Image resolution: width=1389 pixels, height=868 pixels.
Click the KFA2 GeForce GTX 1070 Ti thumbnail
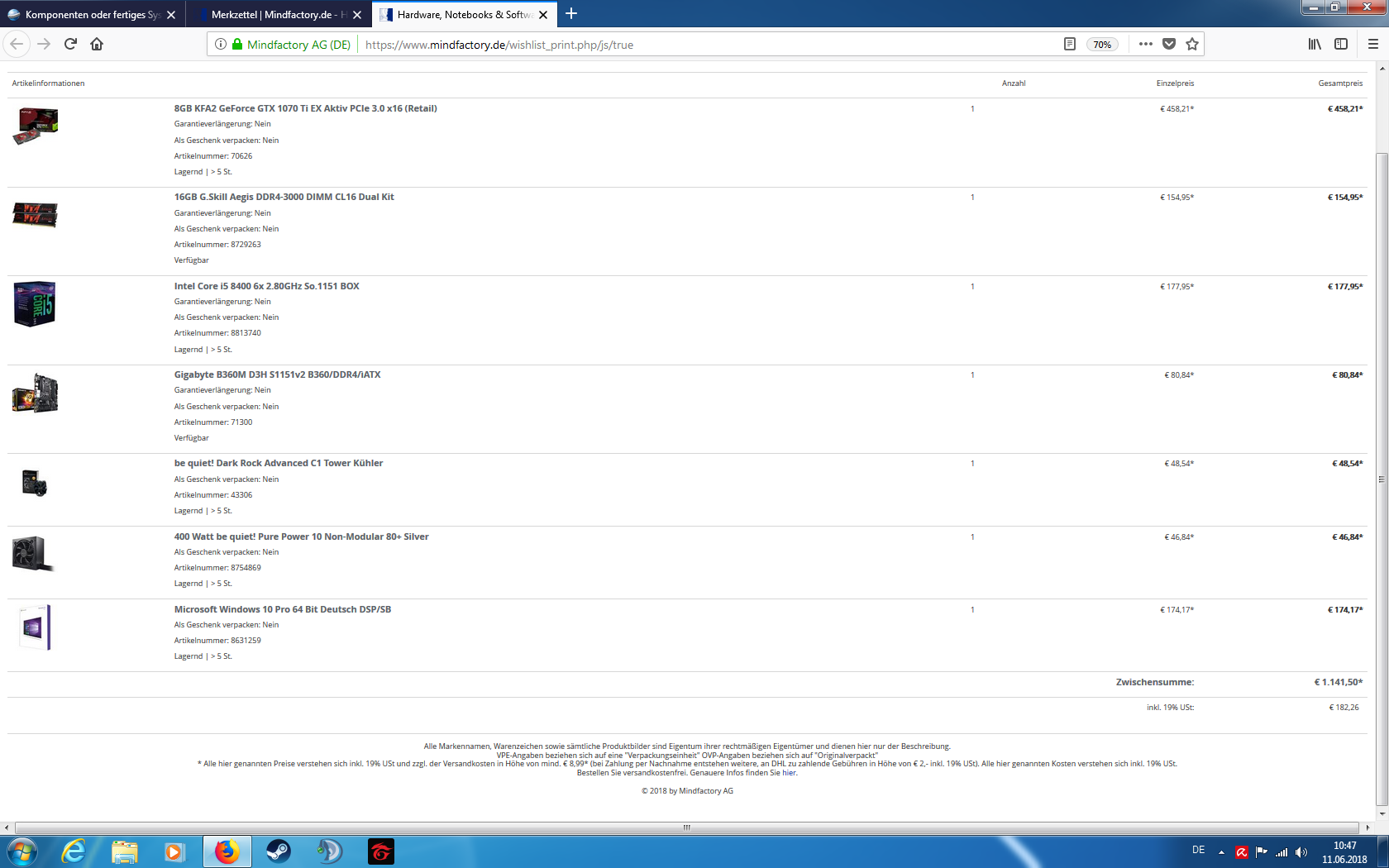tap(36, 126)
